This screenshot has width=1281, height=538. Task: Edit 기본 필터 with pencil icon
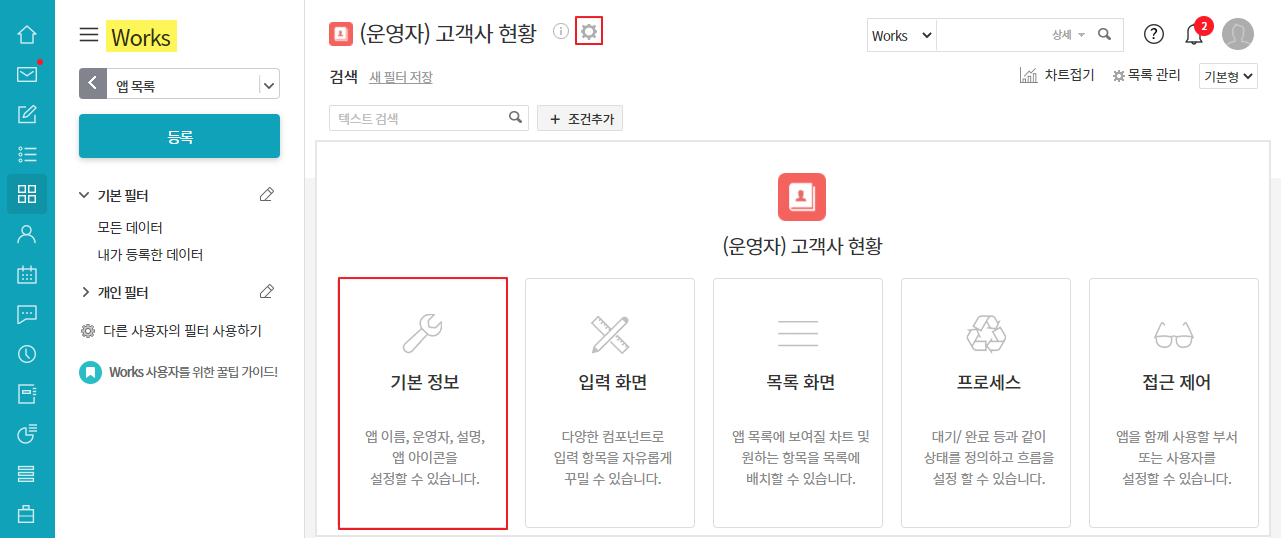tap(266, 195)
